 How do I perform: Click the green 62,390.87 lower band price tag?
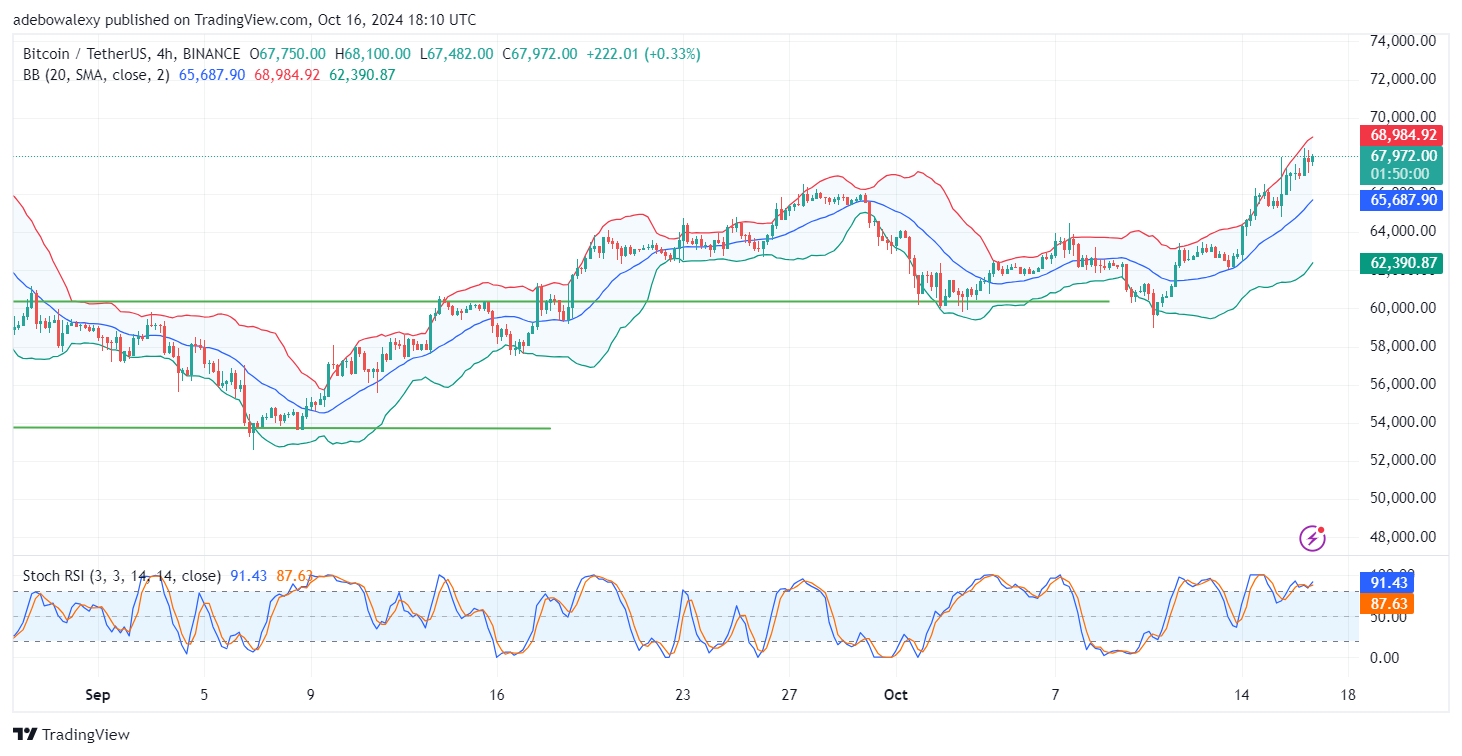[x=1399, y=263]
